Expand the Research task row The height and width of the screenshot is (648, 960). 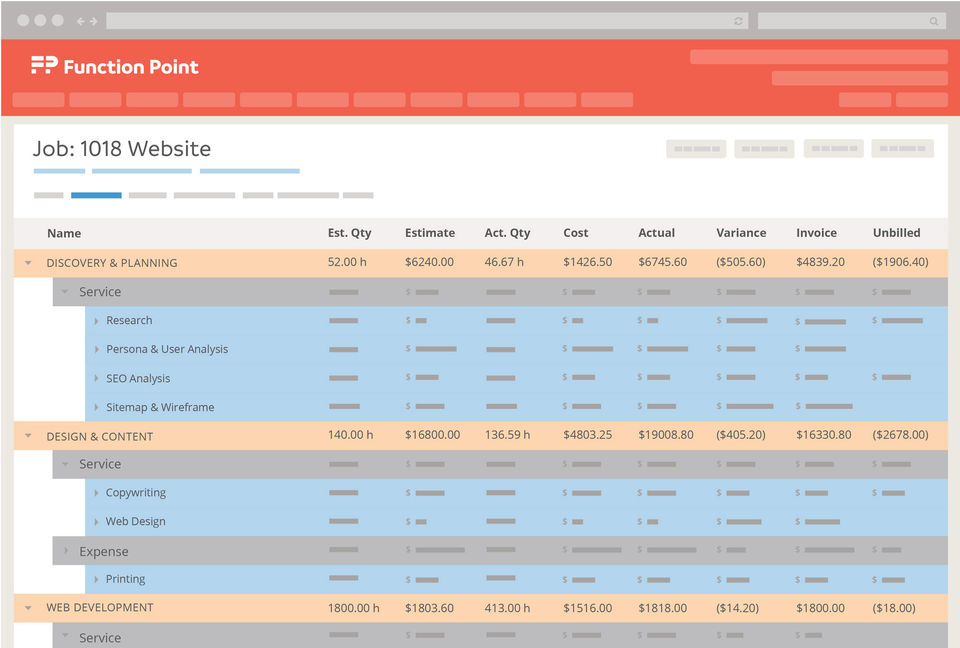[x=97, y=321]
